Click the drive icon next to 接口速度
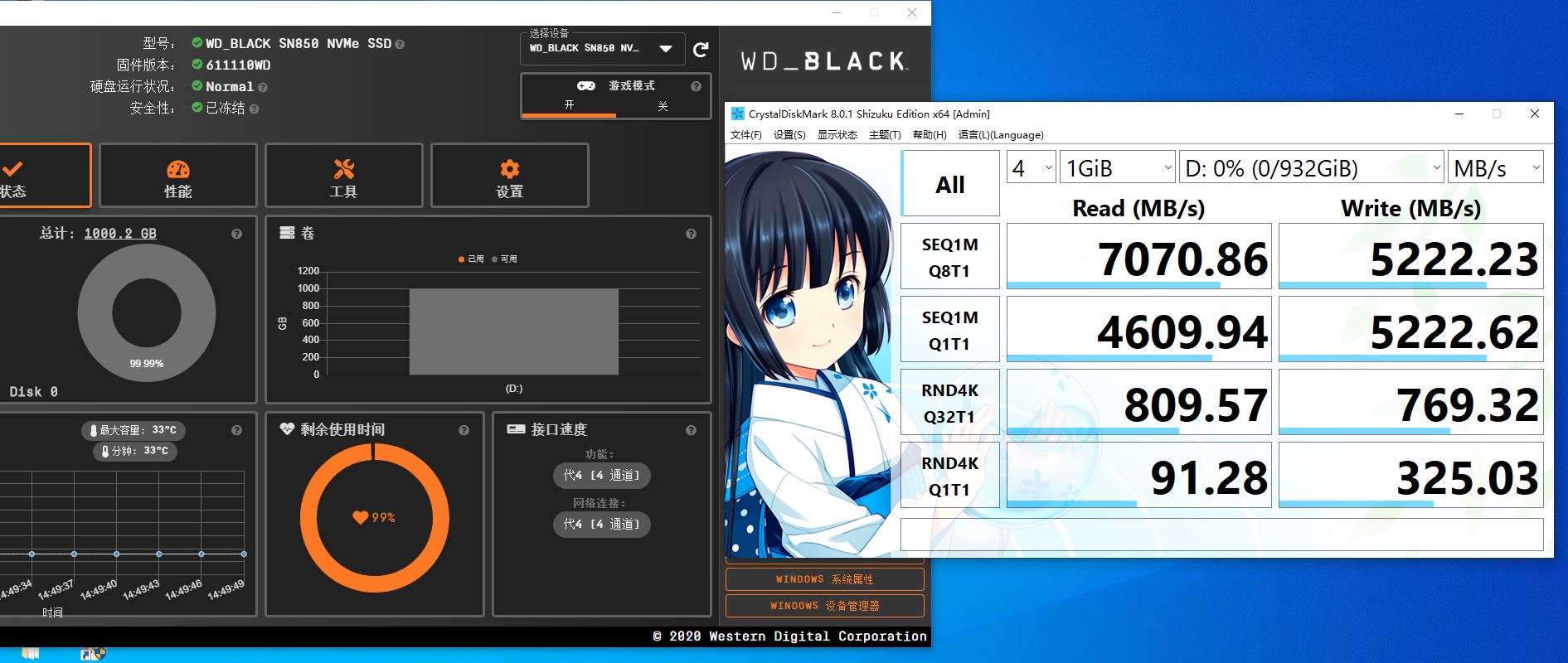Image resolution: width=1568 pixels, height=663 pixels. pos(516,428)
